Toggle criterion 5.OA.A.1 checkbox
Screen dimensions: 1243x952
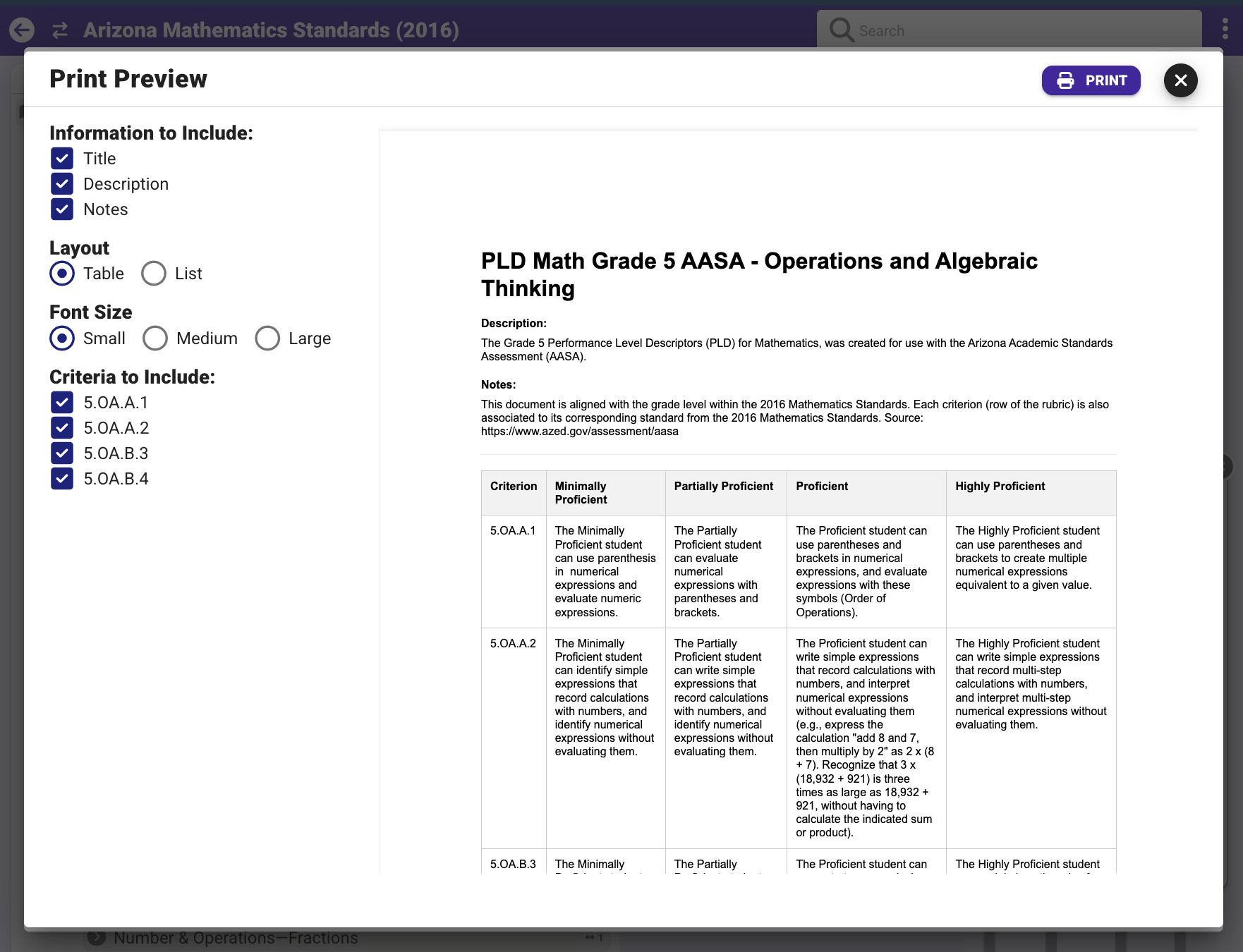(62, 403)
